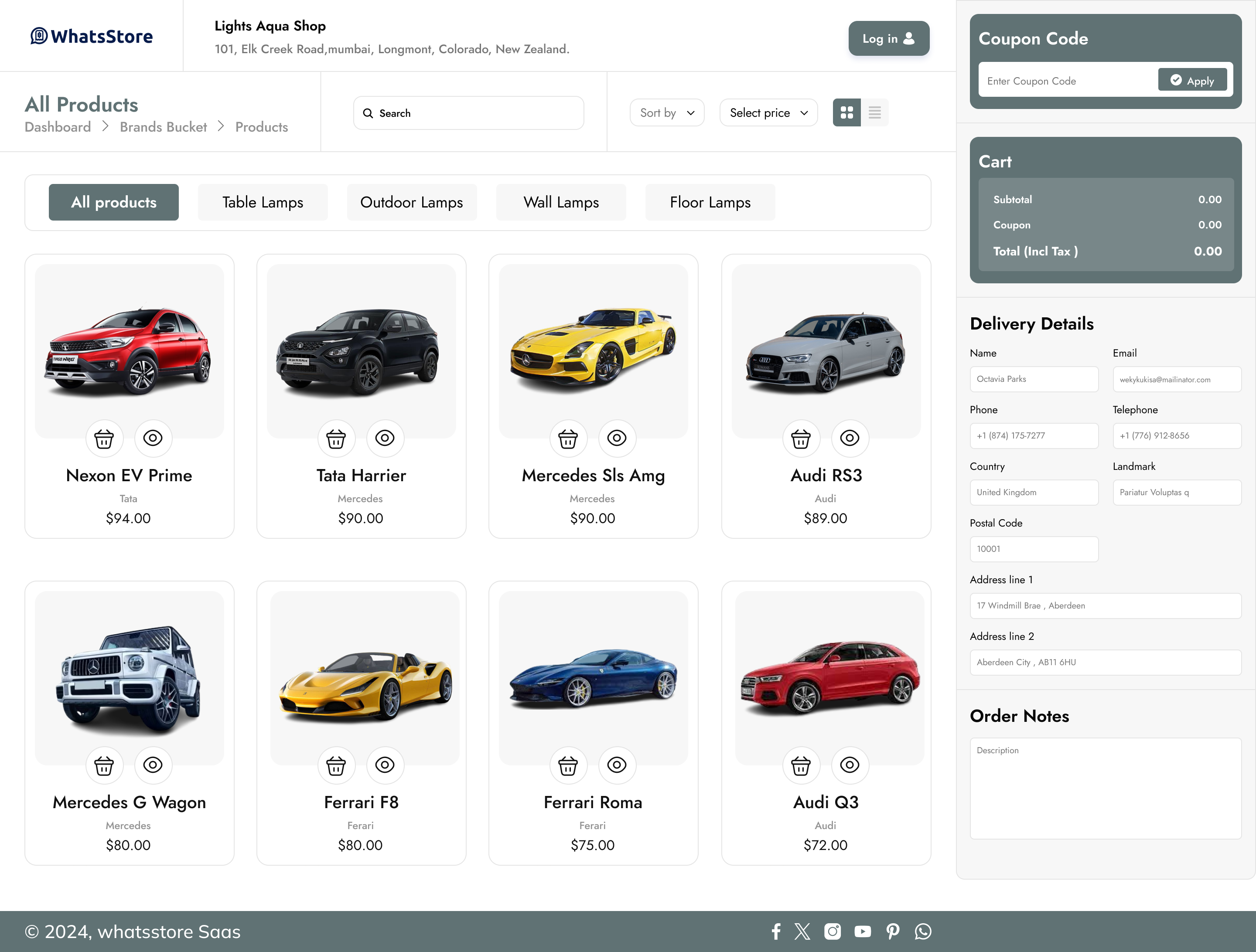1256x952 pixels.
Task: Click the Audi RS3 product thumbnail
Action: pos(826,351)
